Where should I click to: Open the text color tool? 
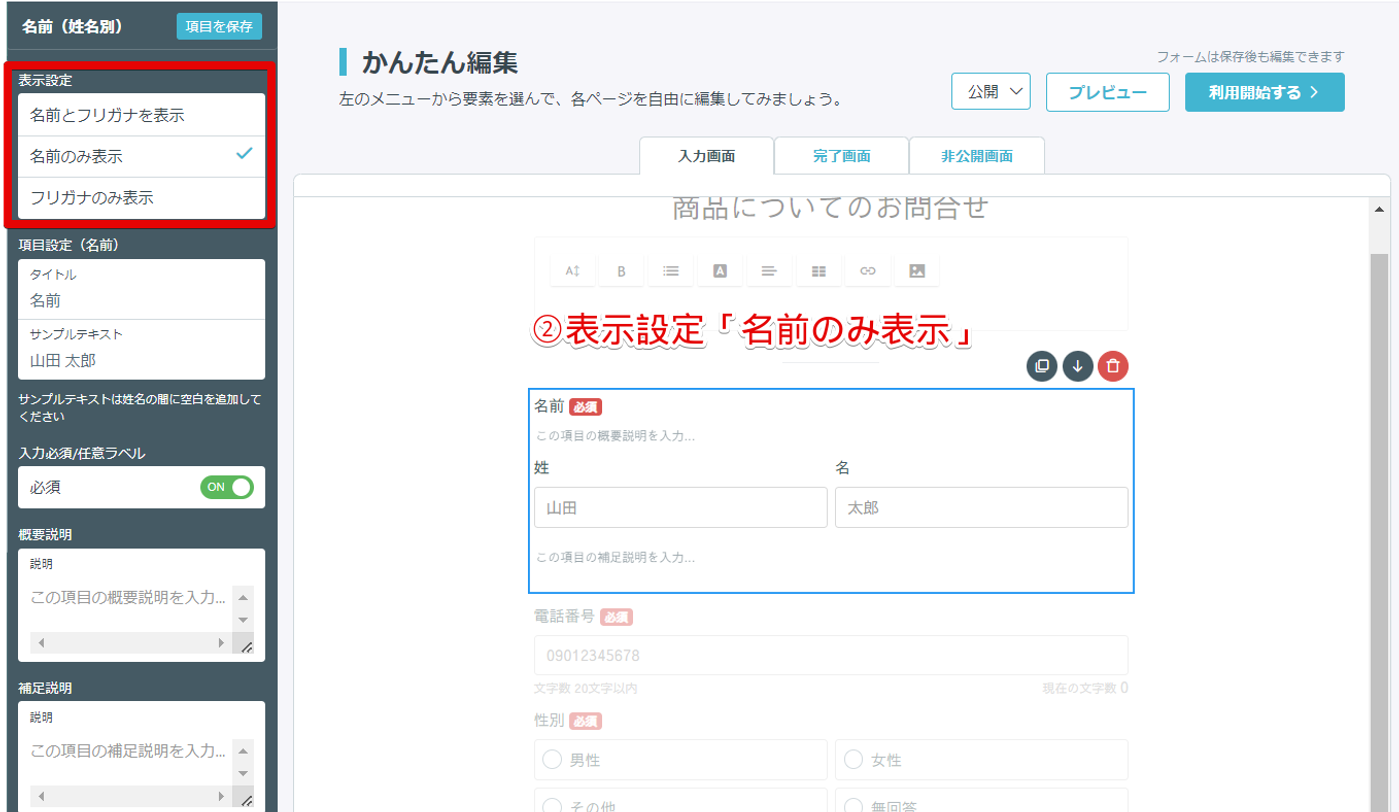pyautogui.click(x=720, y=271)
